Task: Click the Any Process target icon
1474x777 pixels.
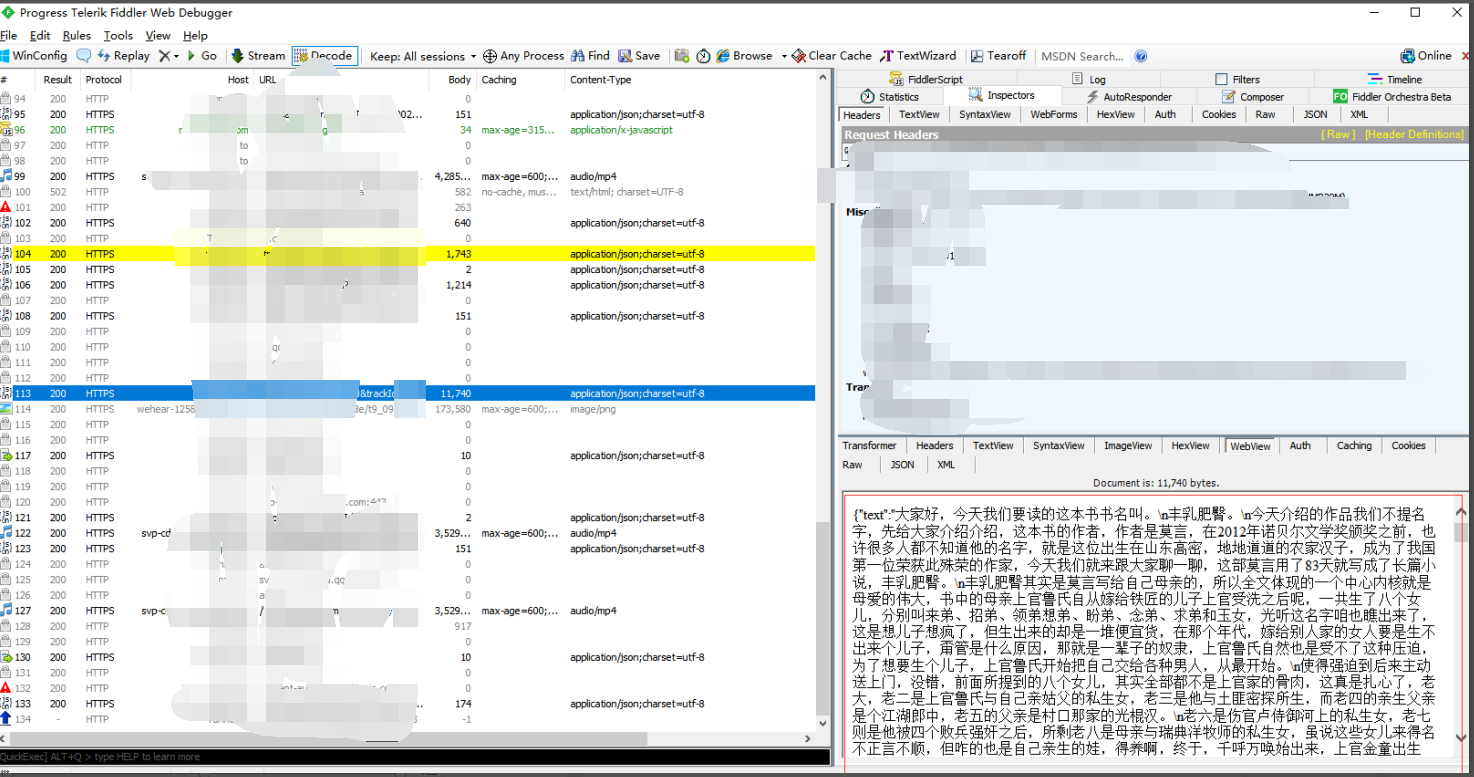Action: pyautogui.click(x=490, y=56)
